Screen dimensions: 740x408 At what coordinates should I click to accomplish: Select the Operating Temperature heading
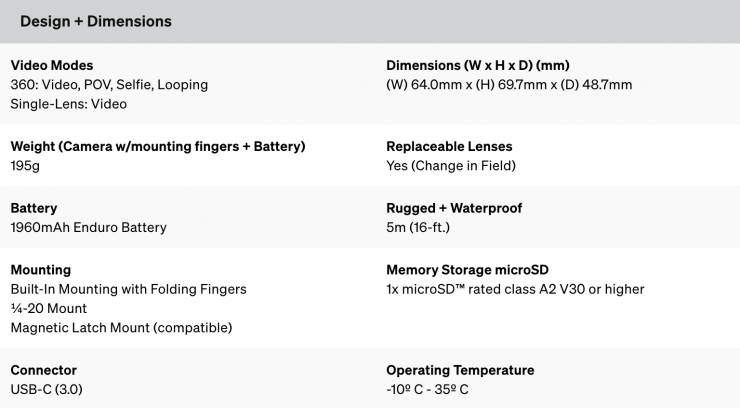click(460, 370)
